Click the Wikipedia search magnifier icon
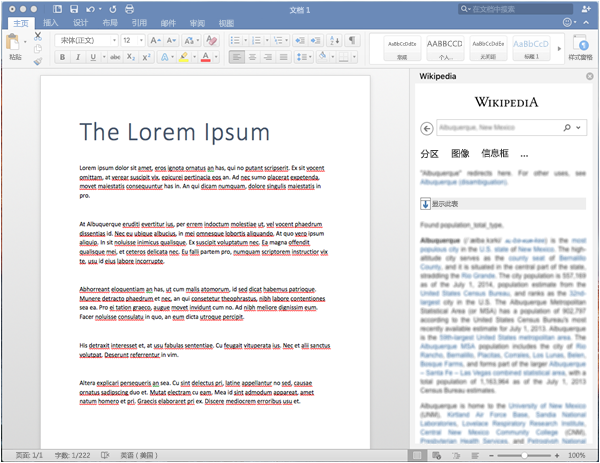The width and height of the screenshot is (600, 463). pos(567,128)
